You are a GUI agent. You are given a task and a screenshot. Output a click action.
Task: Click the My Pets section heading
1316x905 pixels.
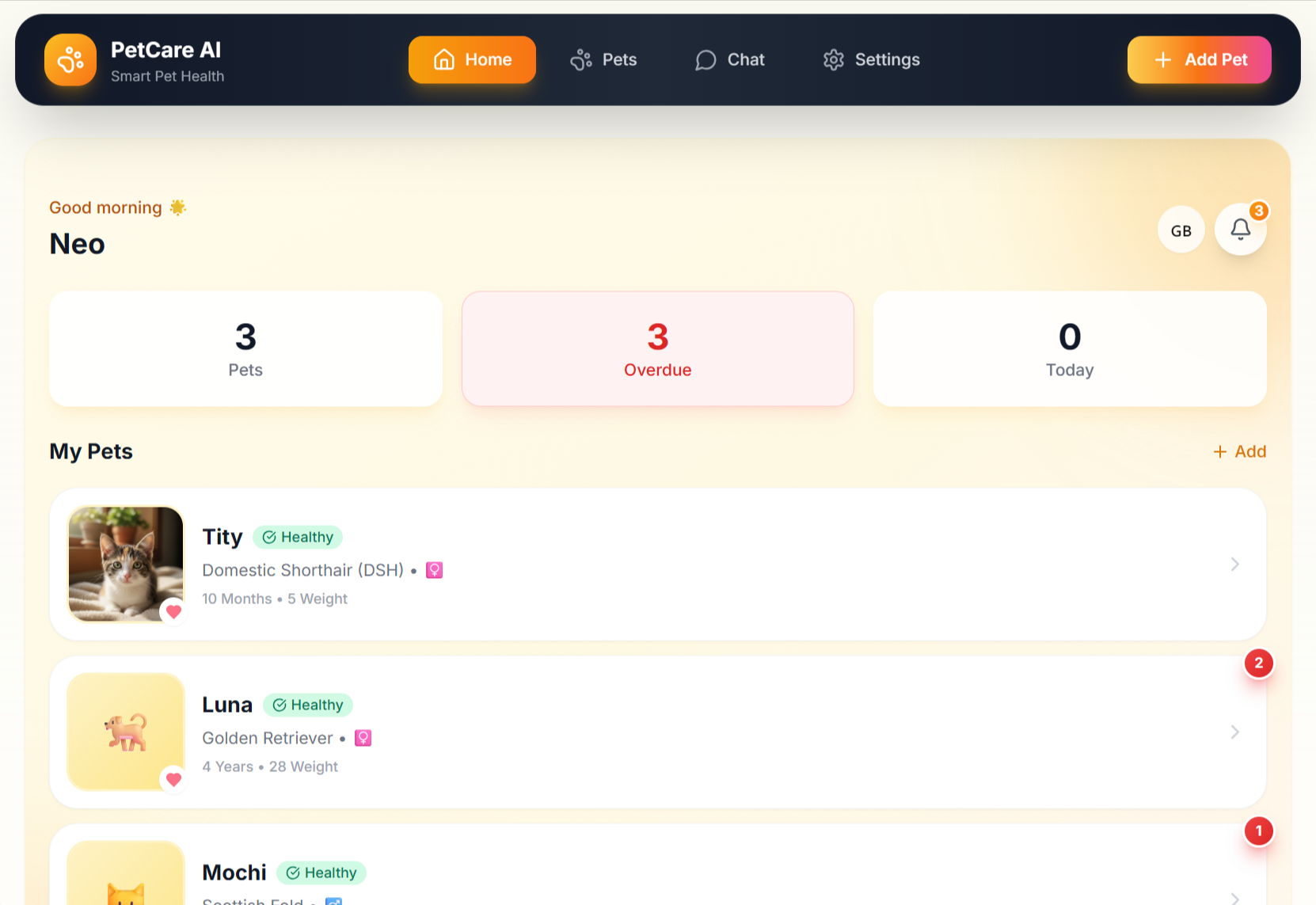(x=91, y=451)
